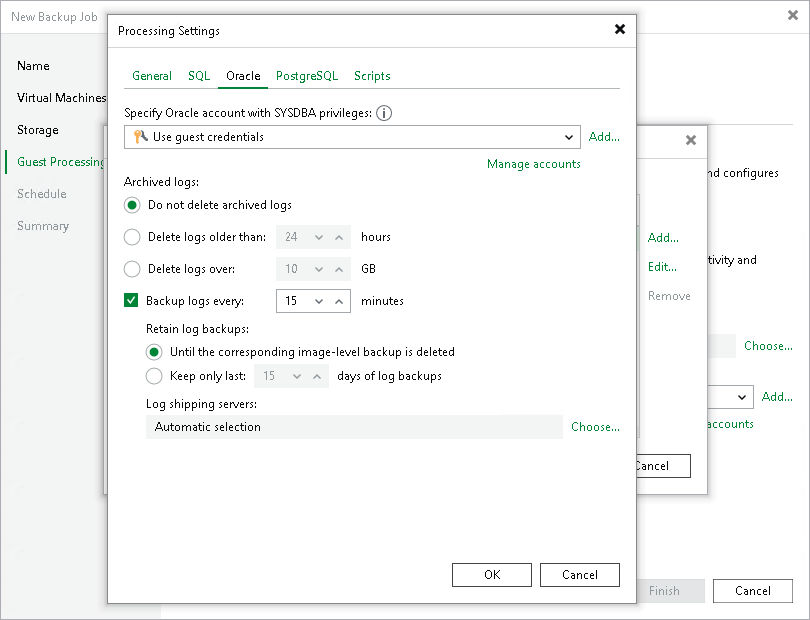Select Keep only last days option
Screen dimensions: 810x620
click(x=154, y=376)
